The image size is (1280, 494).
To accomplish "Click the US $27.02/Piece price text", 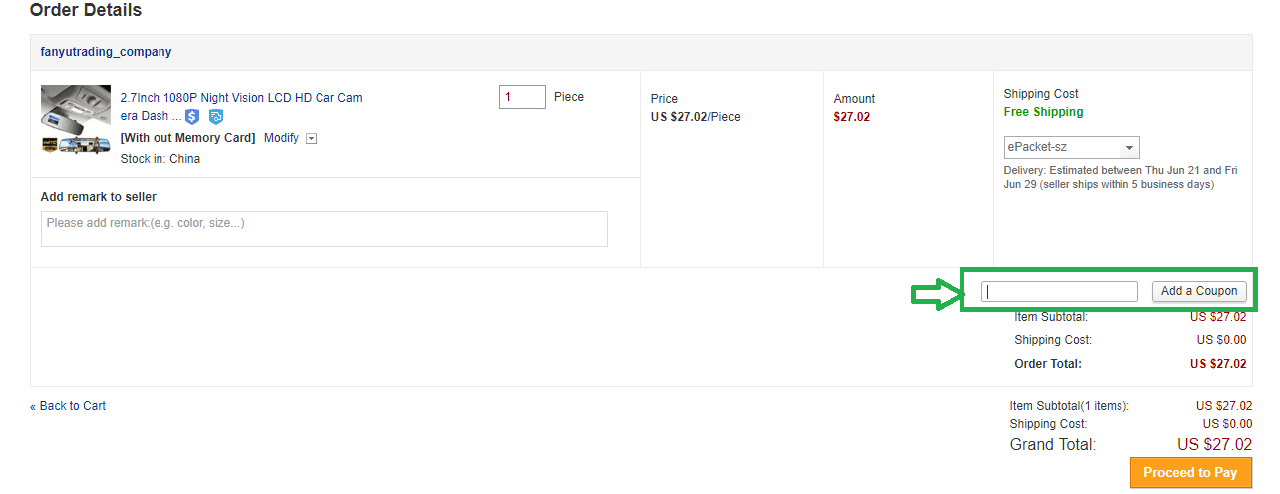I will [x=696, y=117].
